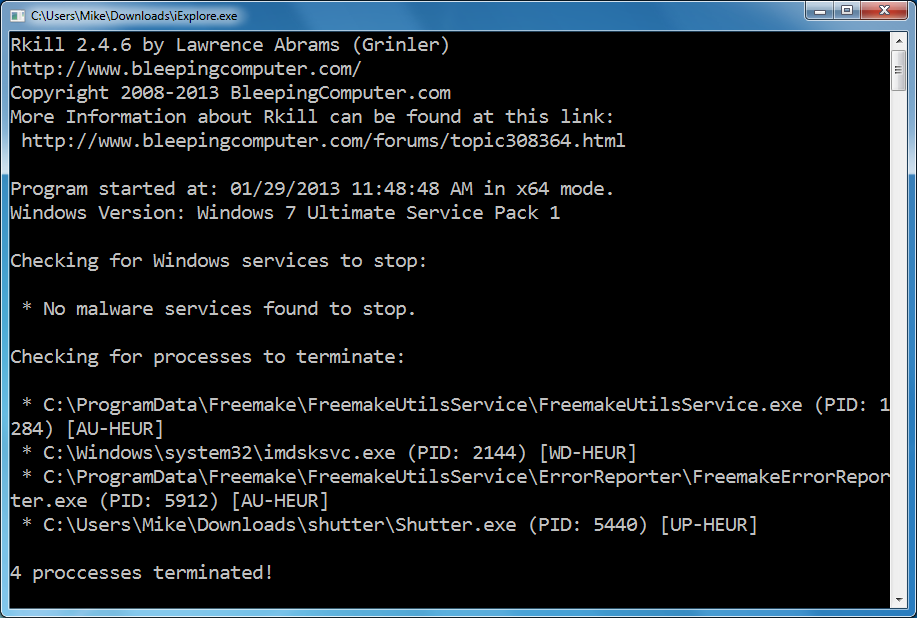Click the imdsksvc.exe process entry

point(329,453)
